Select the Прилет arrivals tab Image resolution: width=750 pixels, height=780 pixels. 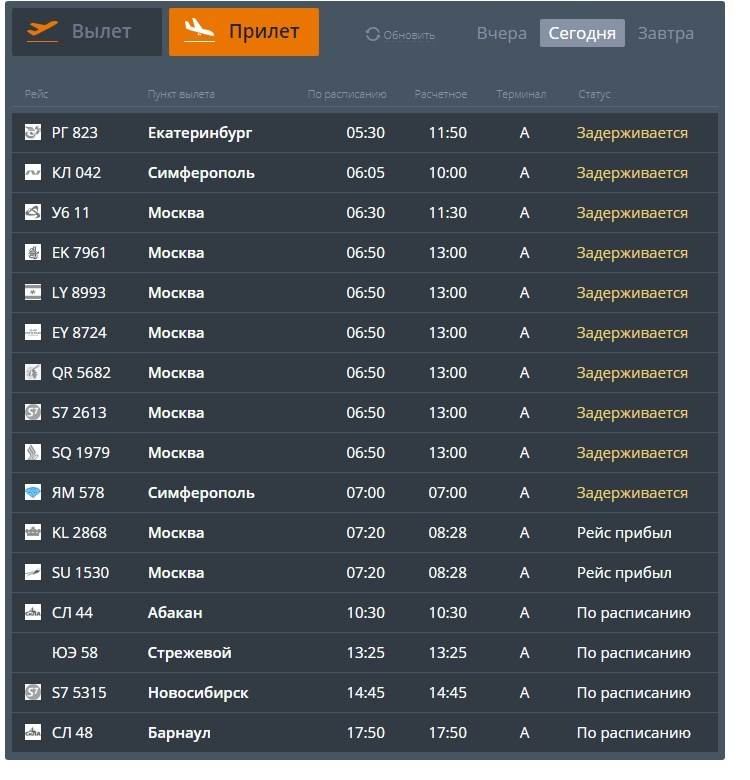(244, 32)
